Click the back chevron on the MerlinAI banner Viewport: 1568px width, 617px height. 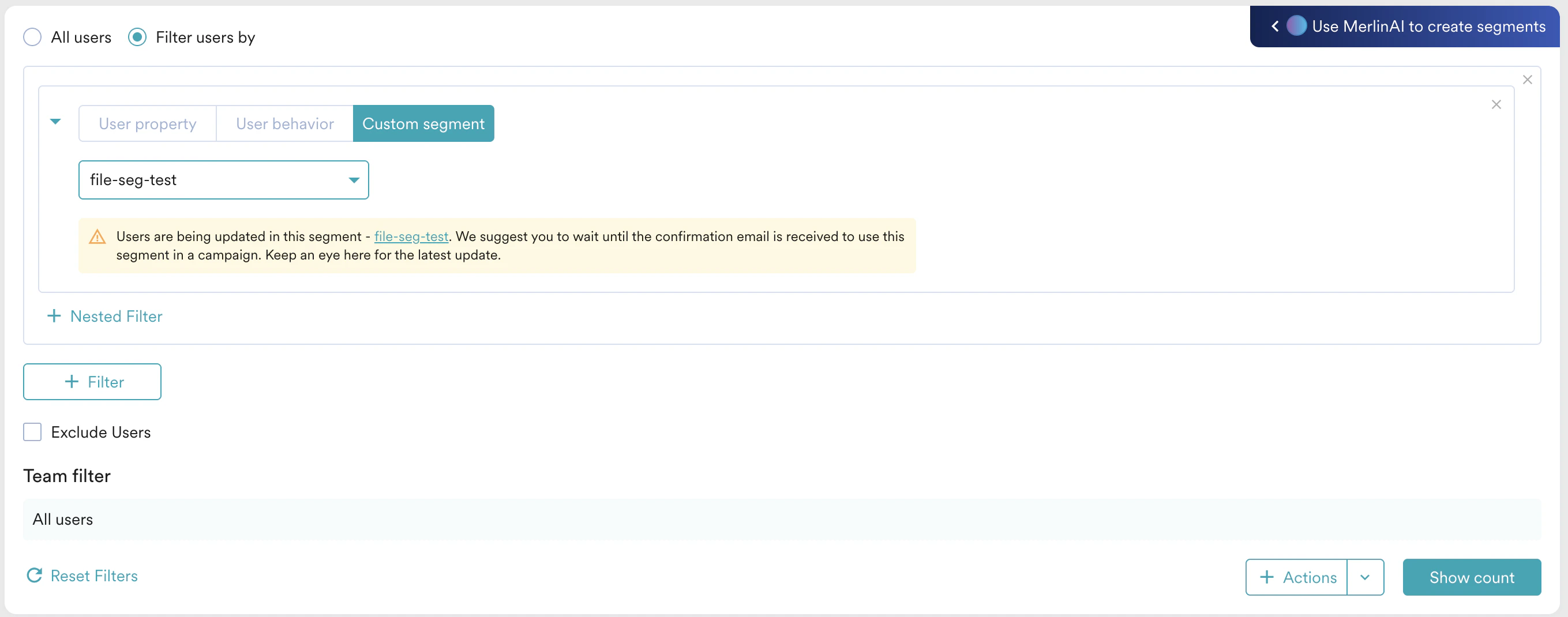pos(1275,26)
